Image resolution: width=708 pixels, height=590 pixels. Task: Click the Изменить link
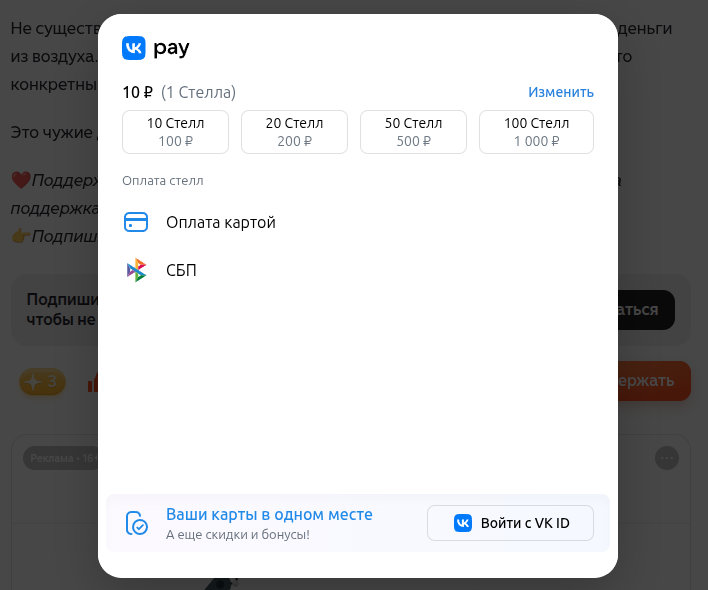coord(561,92)
